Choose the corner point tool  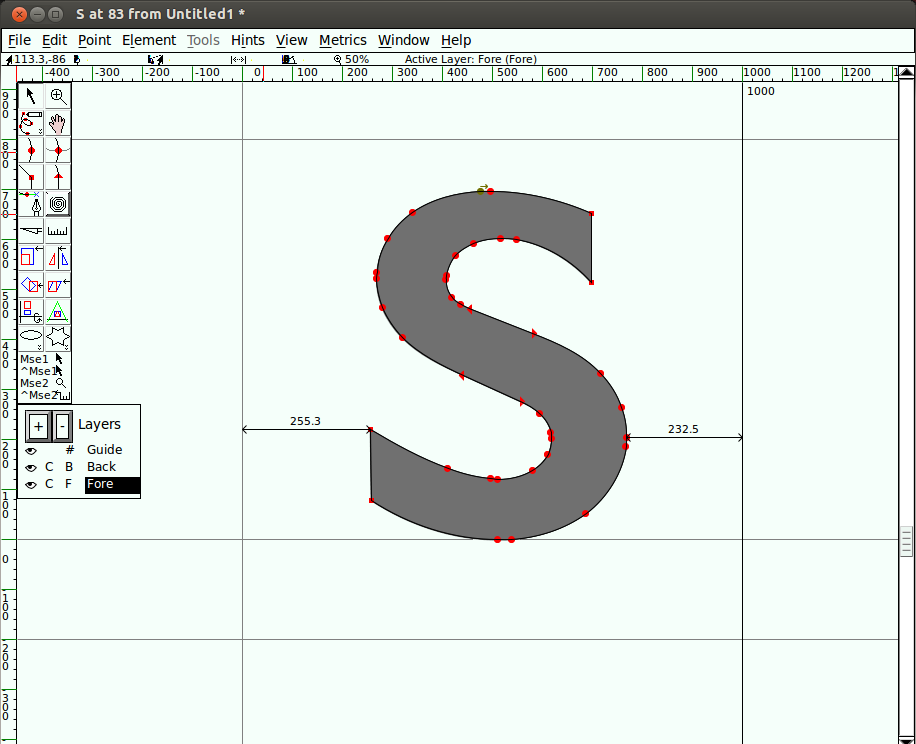(x=31, y=178)
